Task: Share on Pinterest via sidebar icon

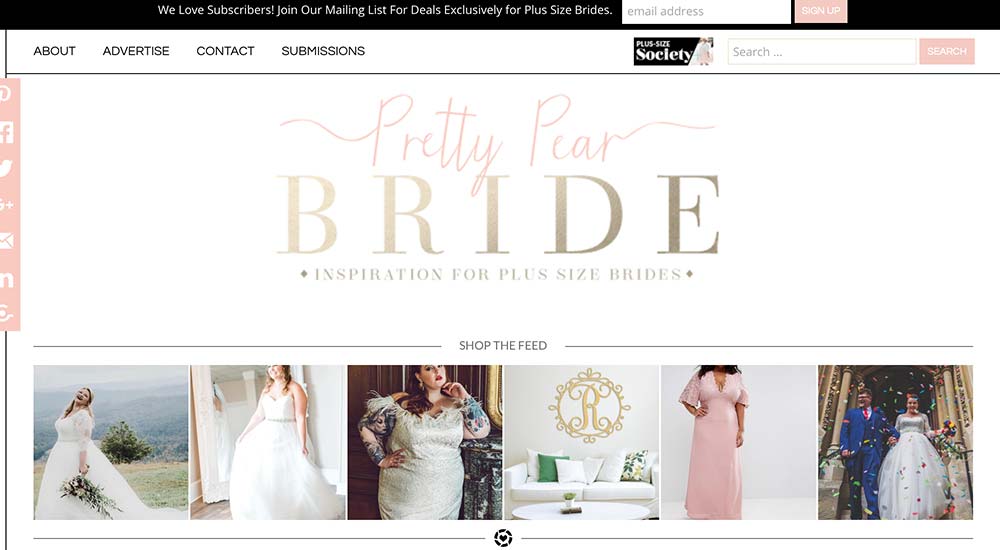Action: coord(6,94)
